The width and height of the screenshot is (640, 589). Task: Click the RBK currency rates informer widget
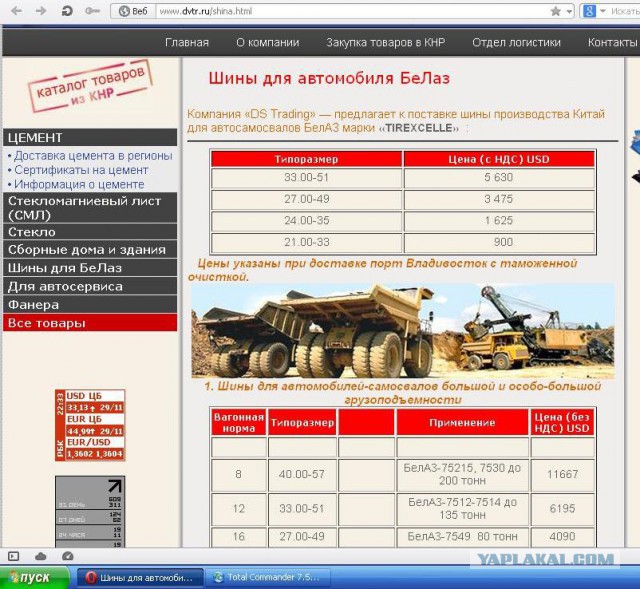(90, 425)
